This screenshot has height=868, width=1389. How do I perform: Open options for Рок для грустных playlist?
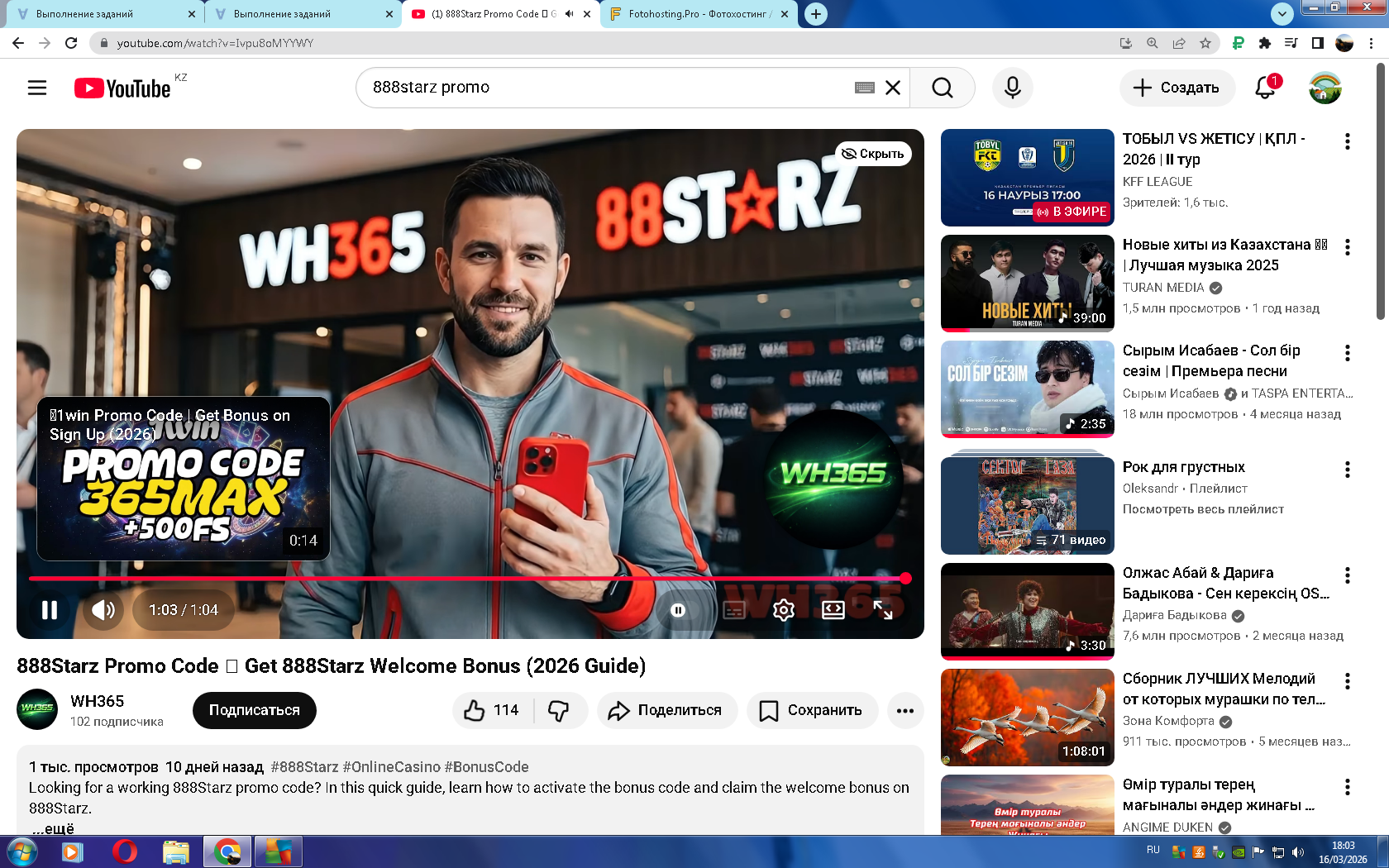(x=1348, y=470)
